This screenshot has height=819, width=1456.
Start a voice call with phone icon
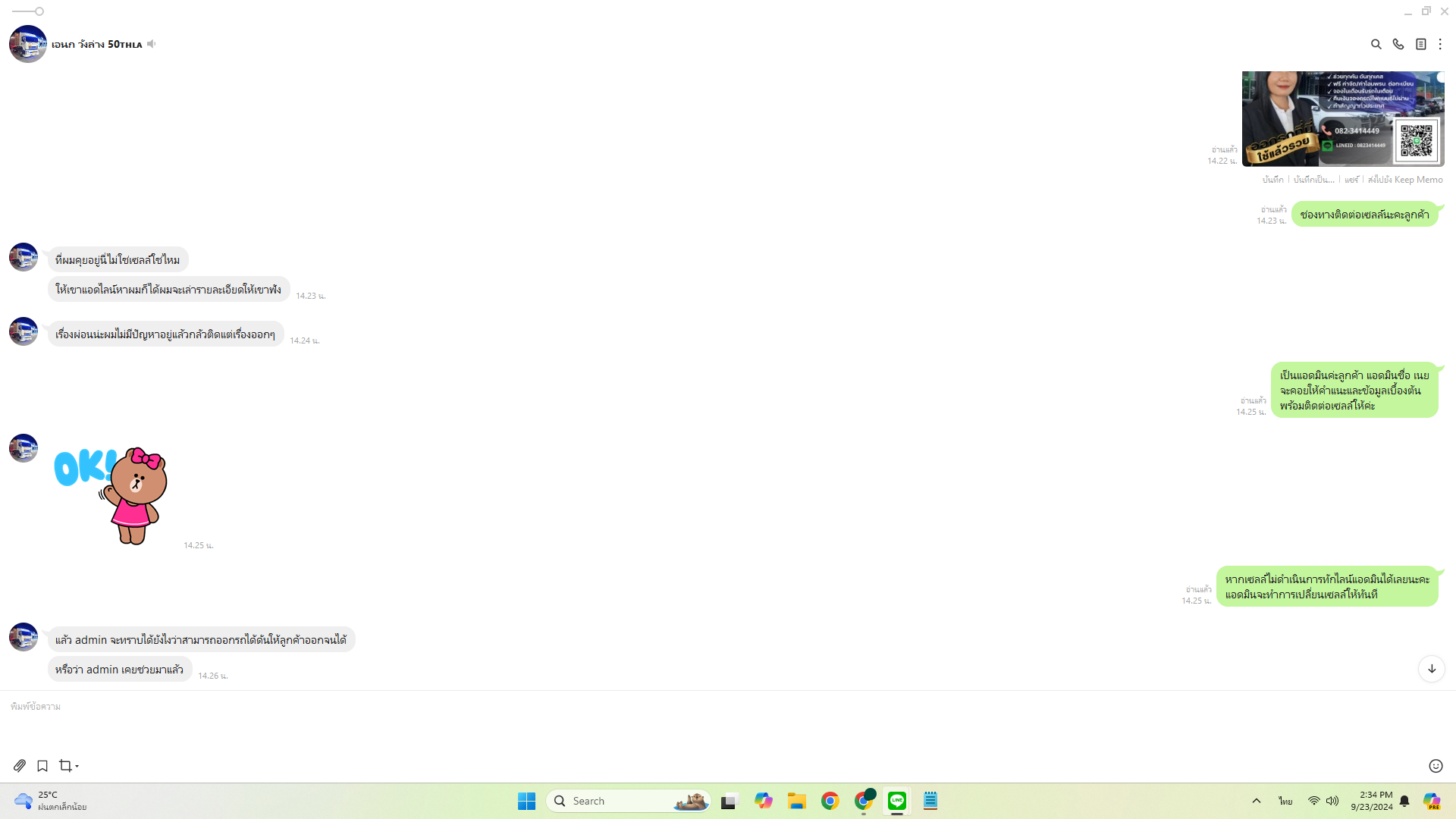coord(1398,44)
